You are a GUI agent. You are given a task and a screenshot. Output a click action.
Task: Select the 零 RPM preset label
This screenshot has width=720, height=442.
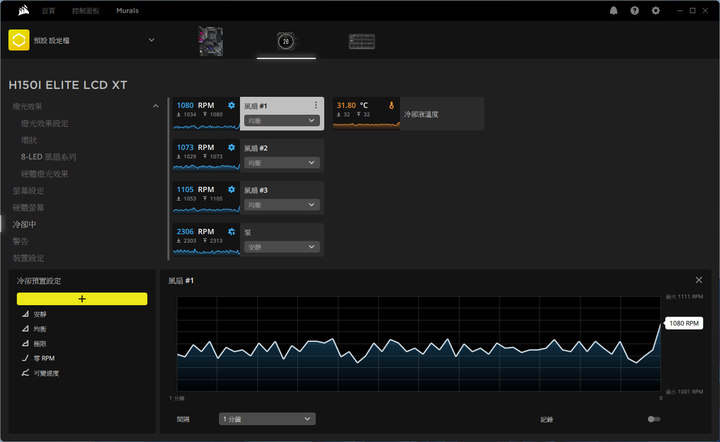(44, 358)
